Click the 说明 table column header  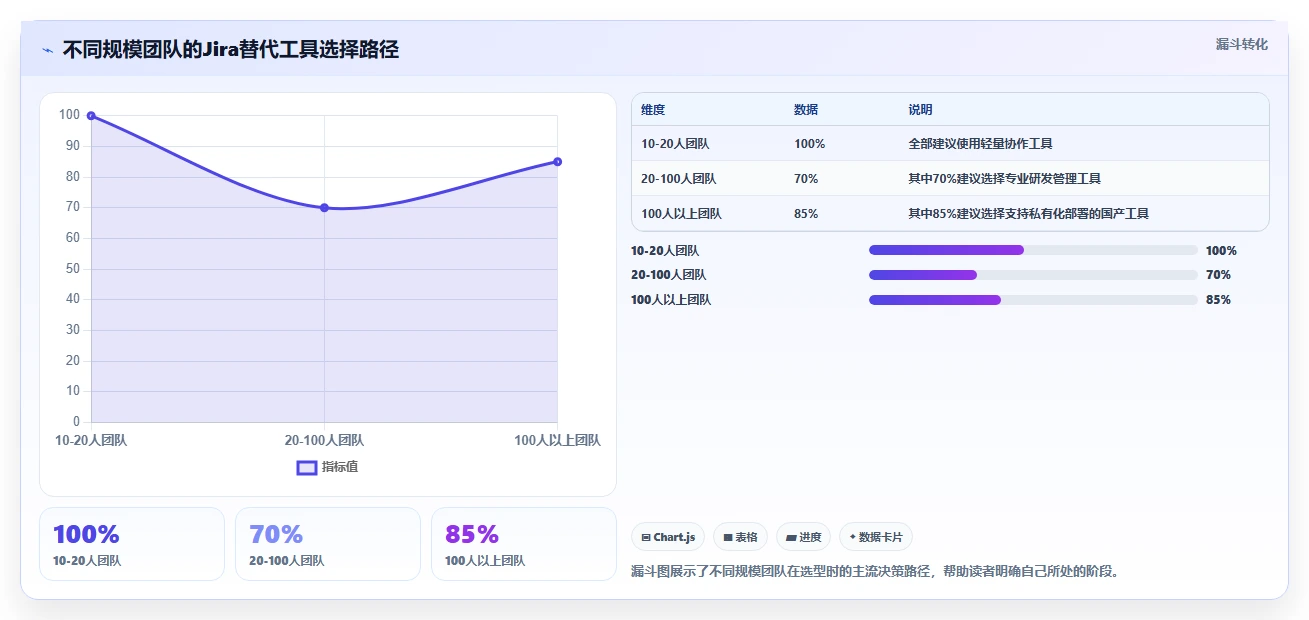pyautogui.click(x=920, y=110)
